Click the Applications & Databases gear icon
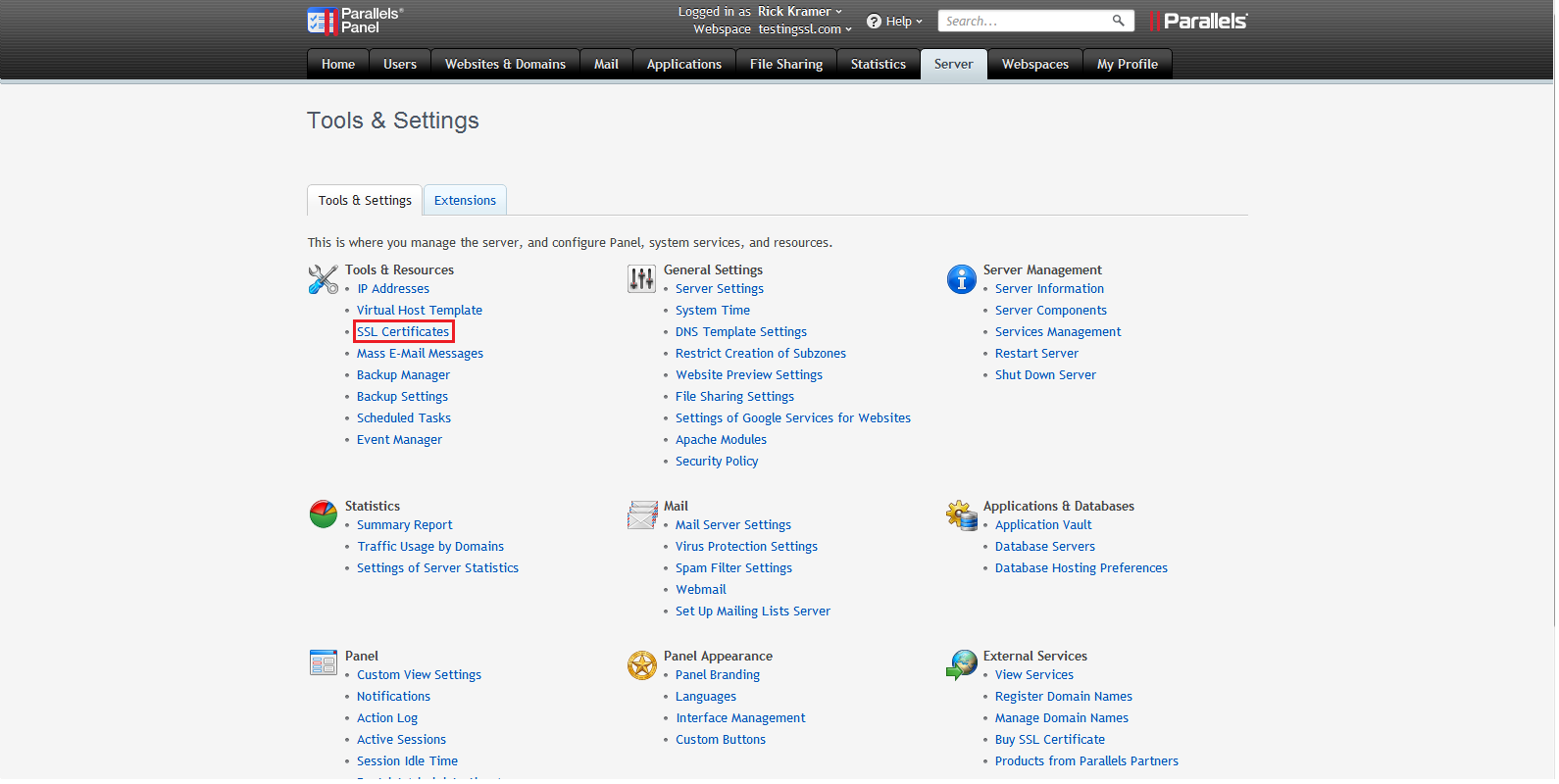 (x=961, y=514)
